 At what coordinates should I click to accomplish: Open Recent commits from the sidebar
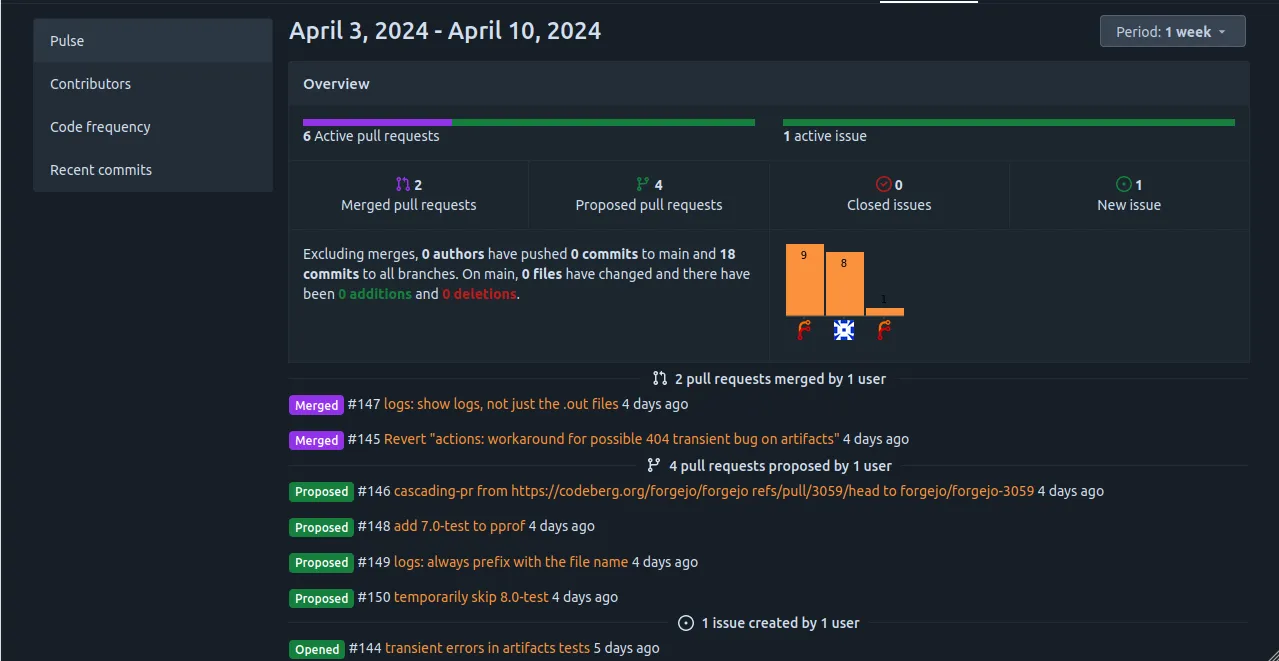(100, 170)
